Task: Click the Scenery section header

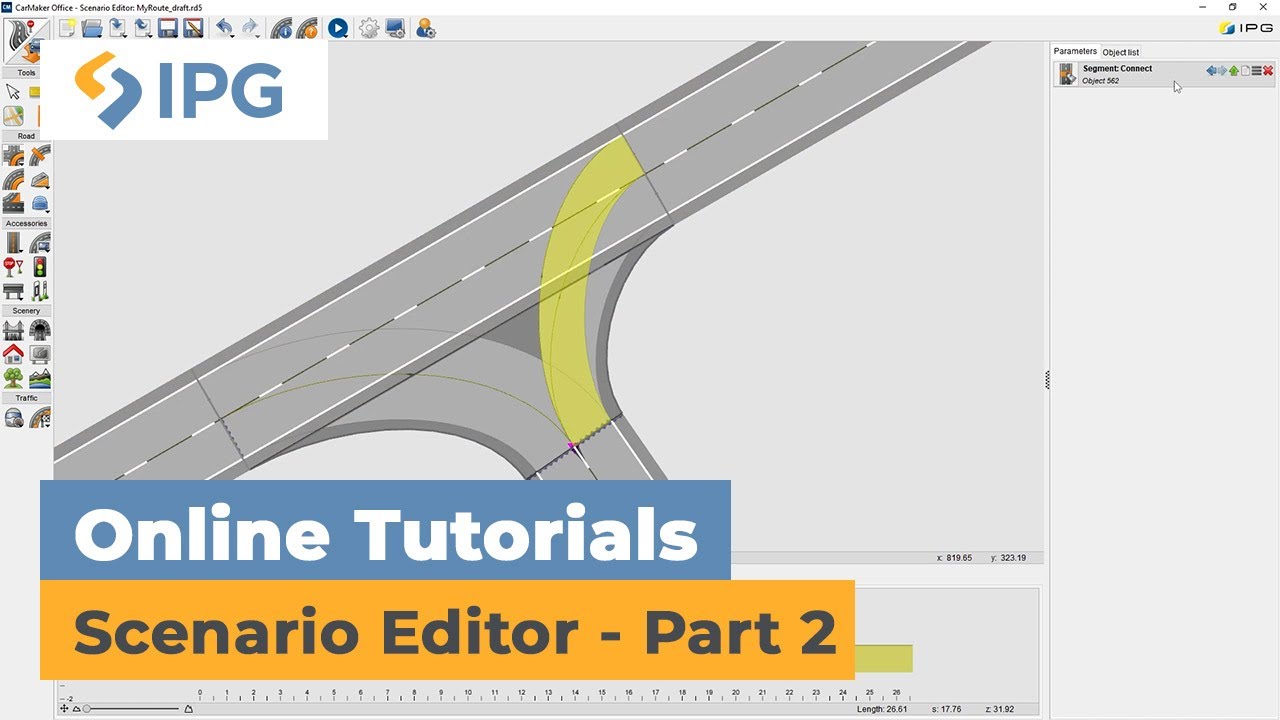Action: tap(26, 311)
